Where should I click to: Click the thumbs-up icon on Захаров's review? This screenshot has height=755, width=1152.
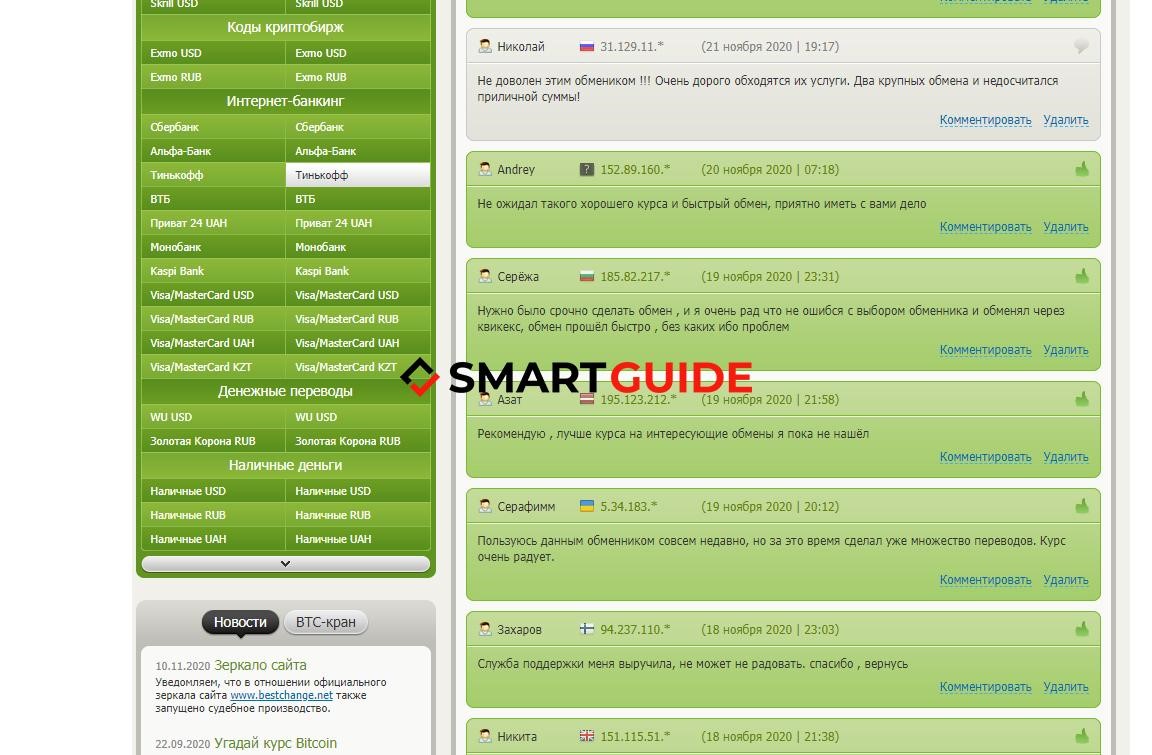coord(1081,629)
